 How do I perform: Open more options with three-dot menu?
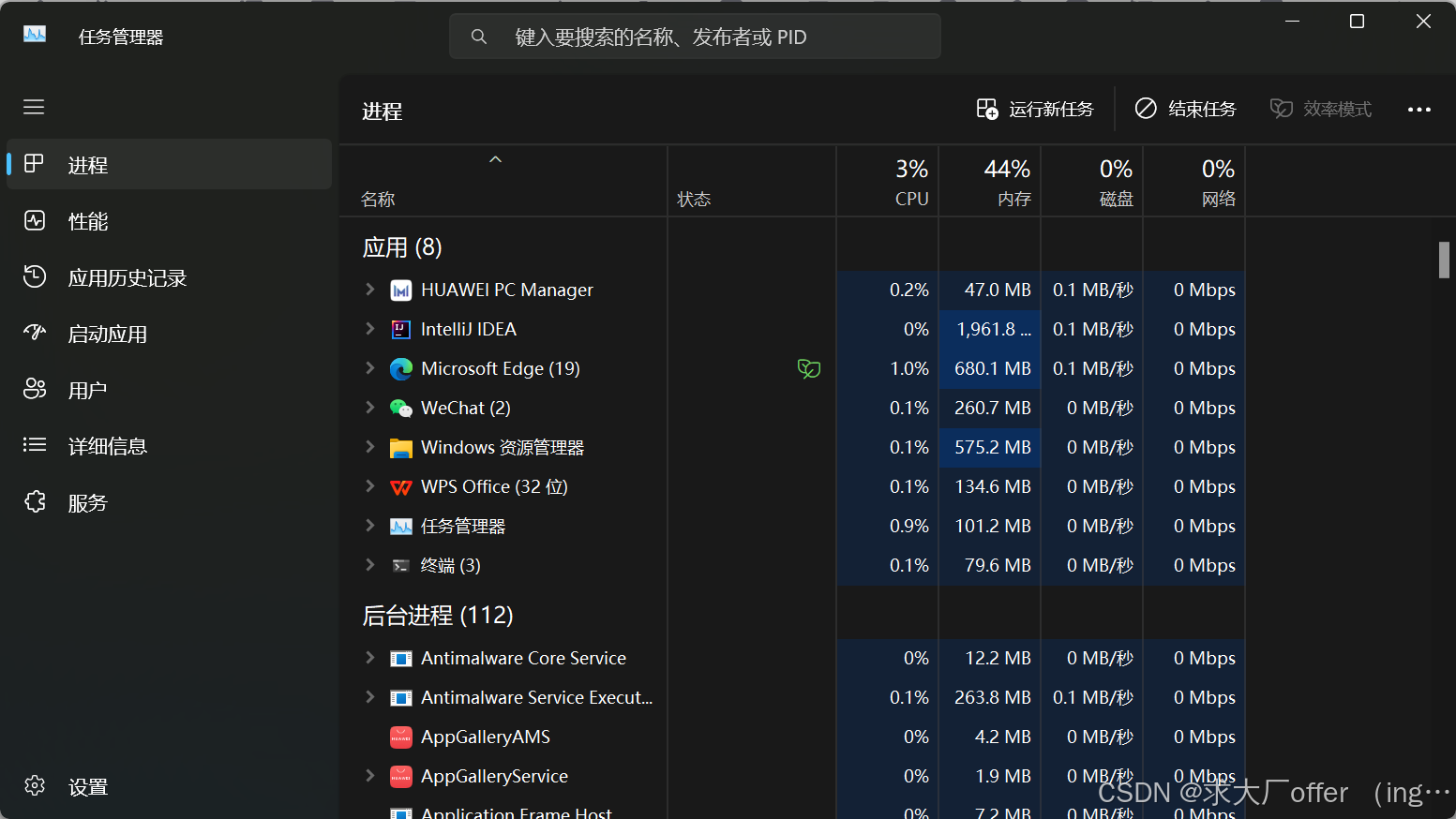click(x=1419, y=110)
